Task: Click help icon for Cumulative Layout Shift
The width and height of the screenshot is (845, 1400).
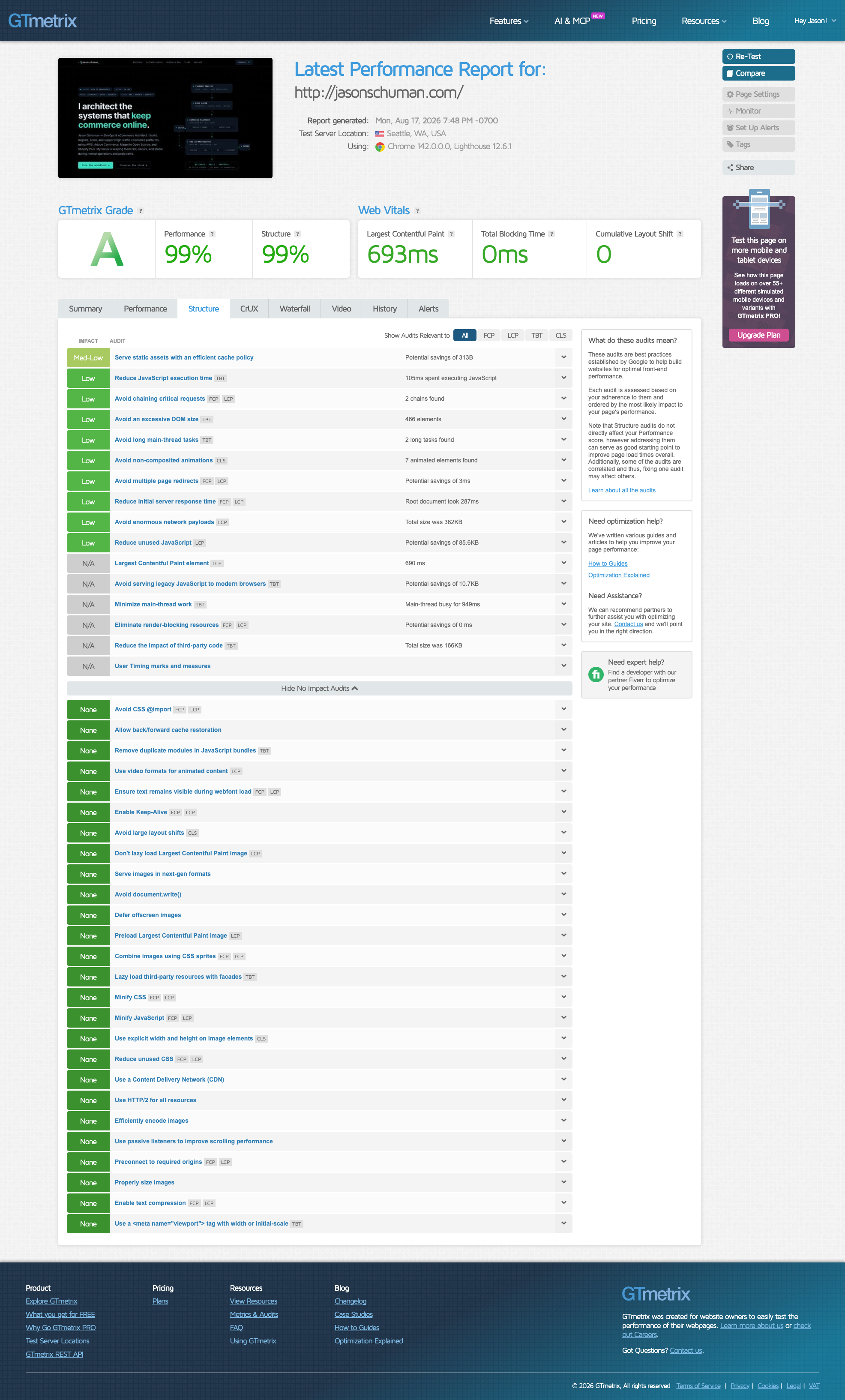Action: click(x=680, y=234)
